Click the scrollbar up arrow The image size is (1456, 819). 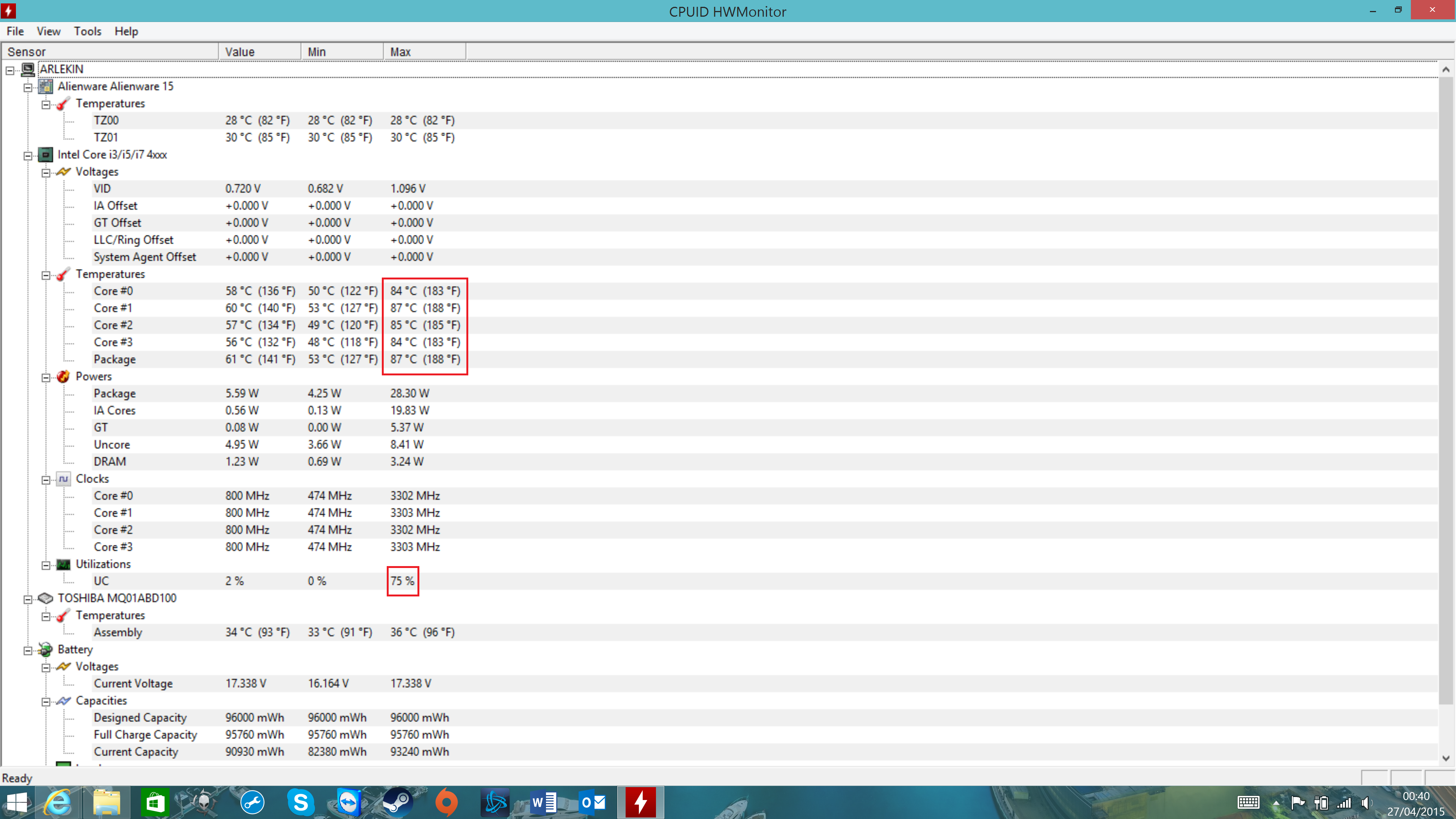pos(1445,69)
